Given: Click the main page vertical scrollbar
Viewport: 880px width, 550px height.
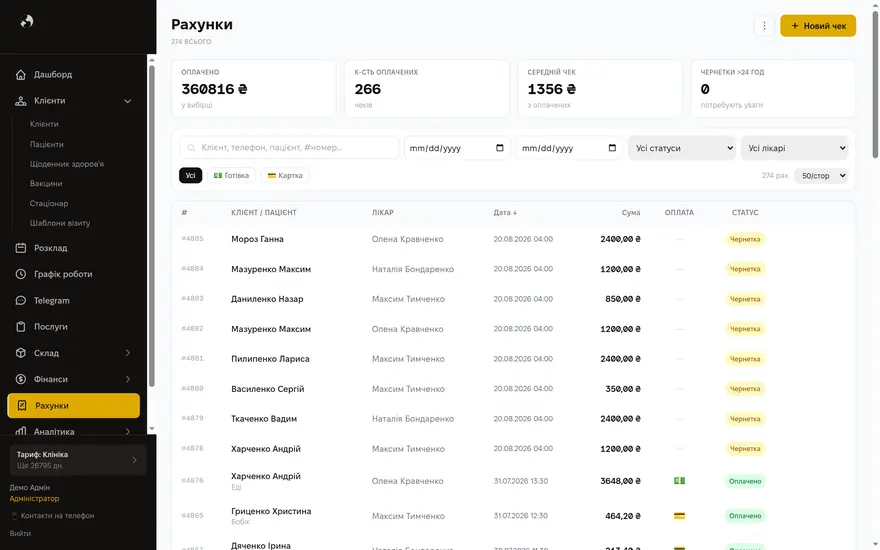Looking at the screenshot, I should 875,84.
